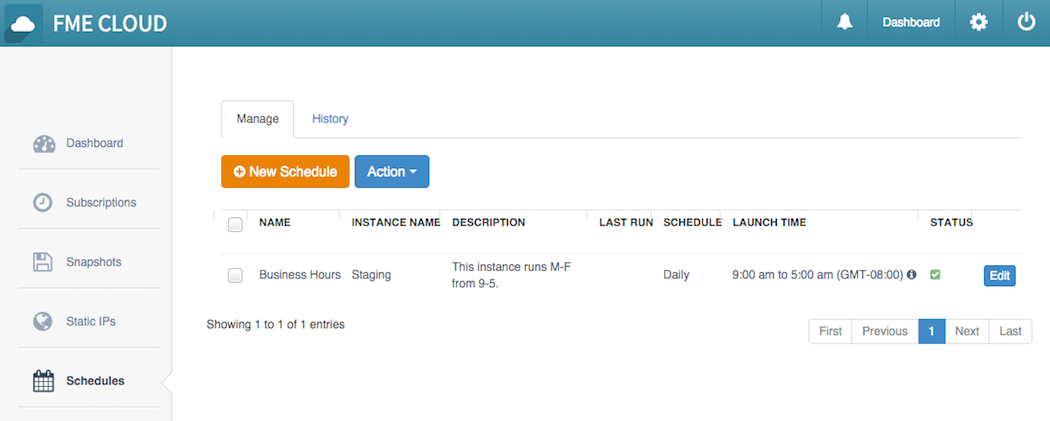Click the 'Business Hours' name cell

click(300, 274)
